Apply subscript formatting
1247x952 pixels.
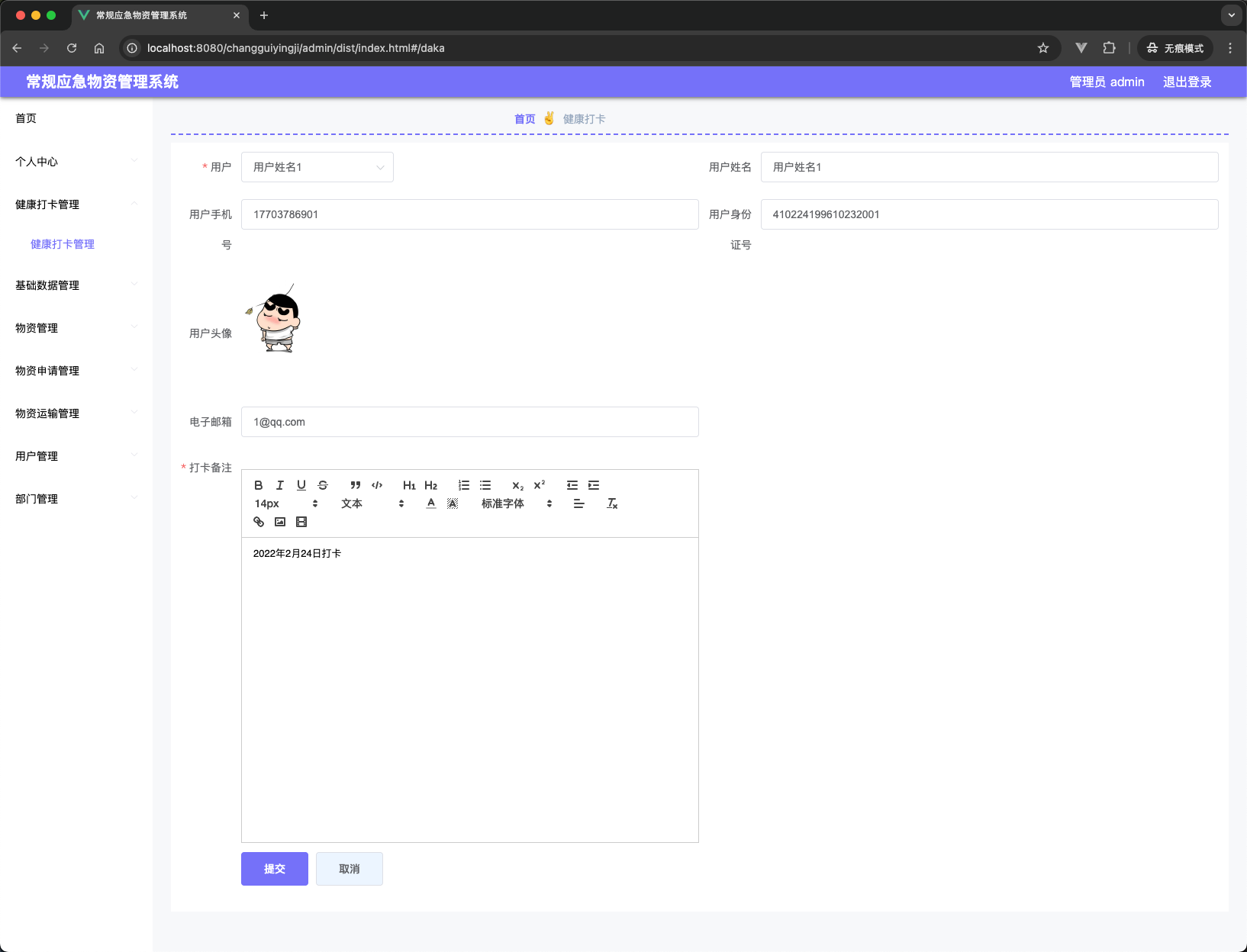(x=518, y=485)
